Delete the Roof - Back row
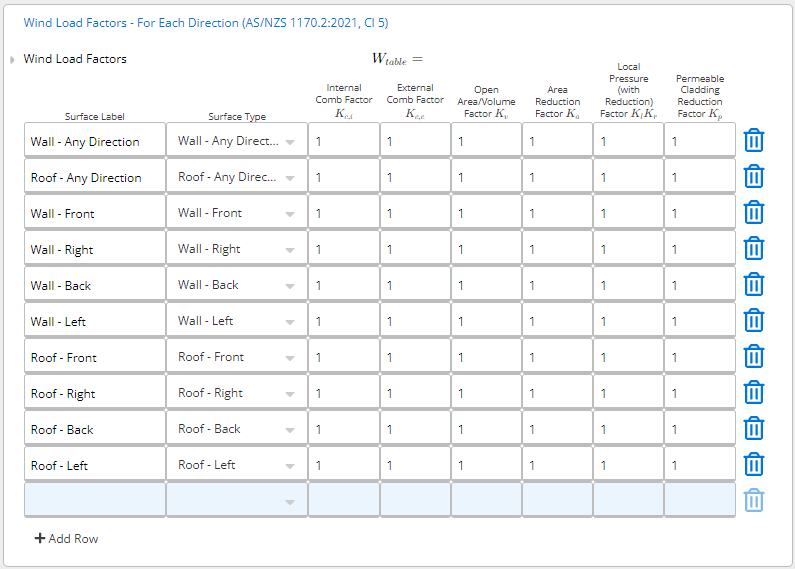 point(753,429)
